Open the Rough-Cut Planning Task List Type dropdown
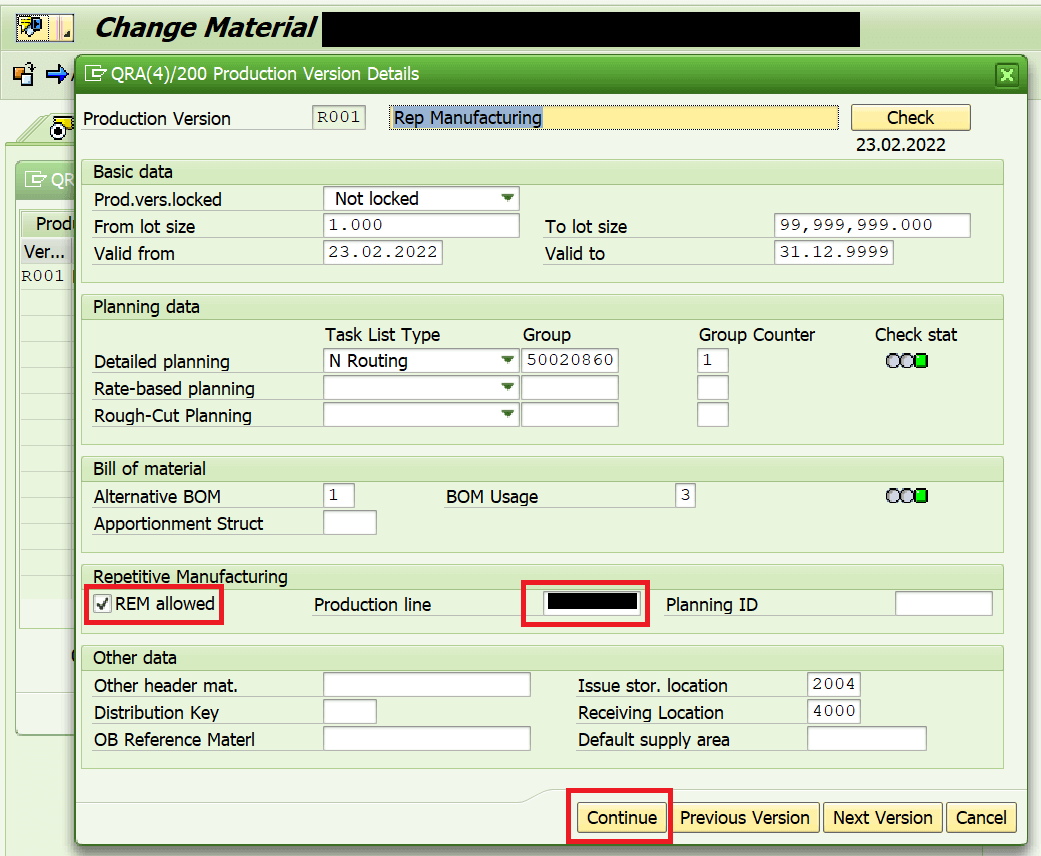This screenshot has height=856, width=1041. (x=509, y=414)
